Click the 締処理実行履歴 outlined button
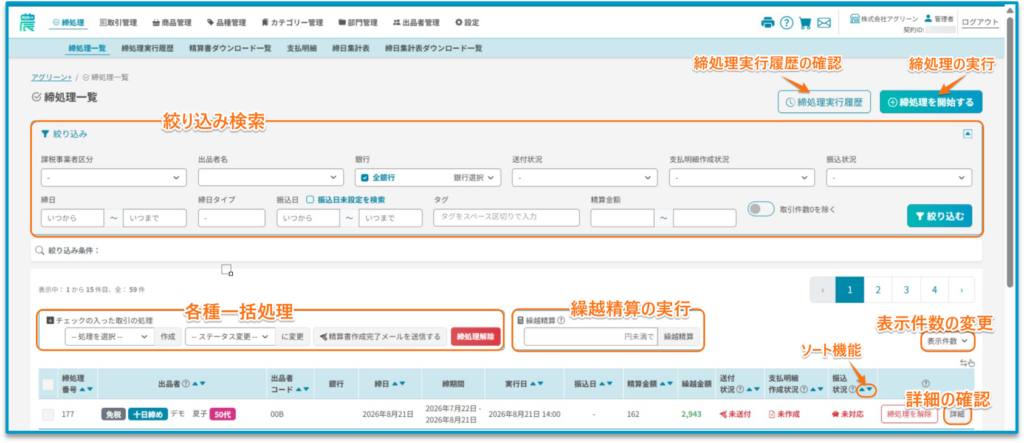This screenshot has height=443, width=1024. click(x=824, y=102)
